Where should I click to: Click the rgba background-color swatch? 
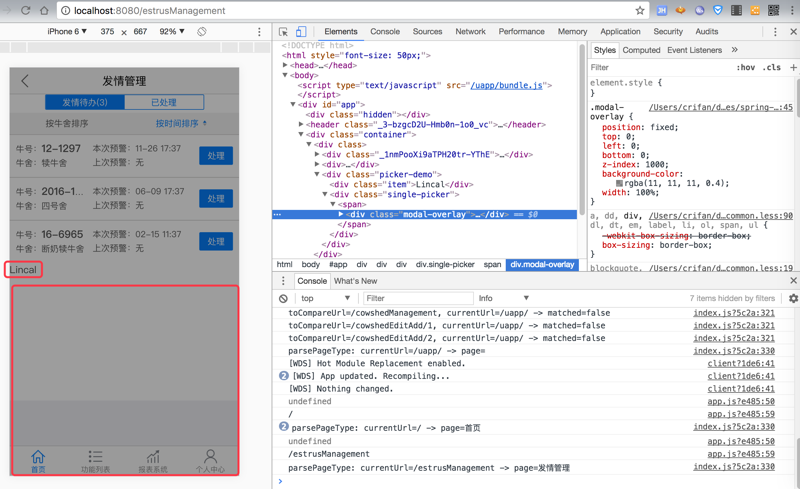[620, 183]
